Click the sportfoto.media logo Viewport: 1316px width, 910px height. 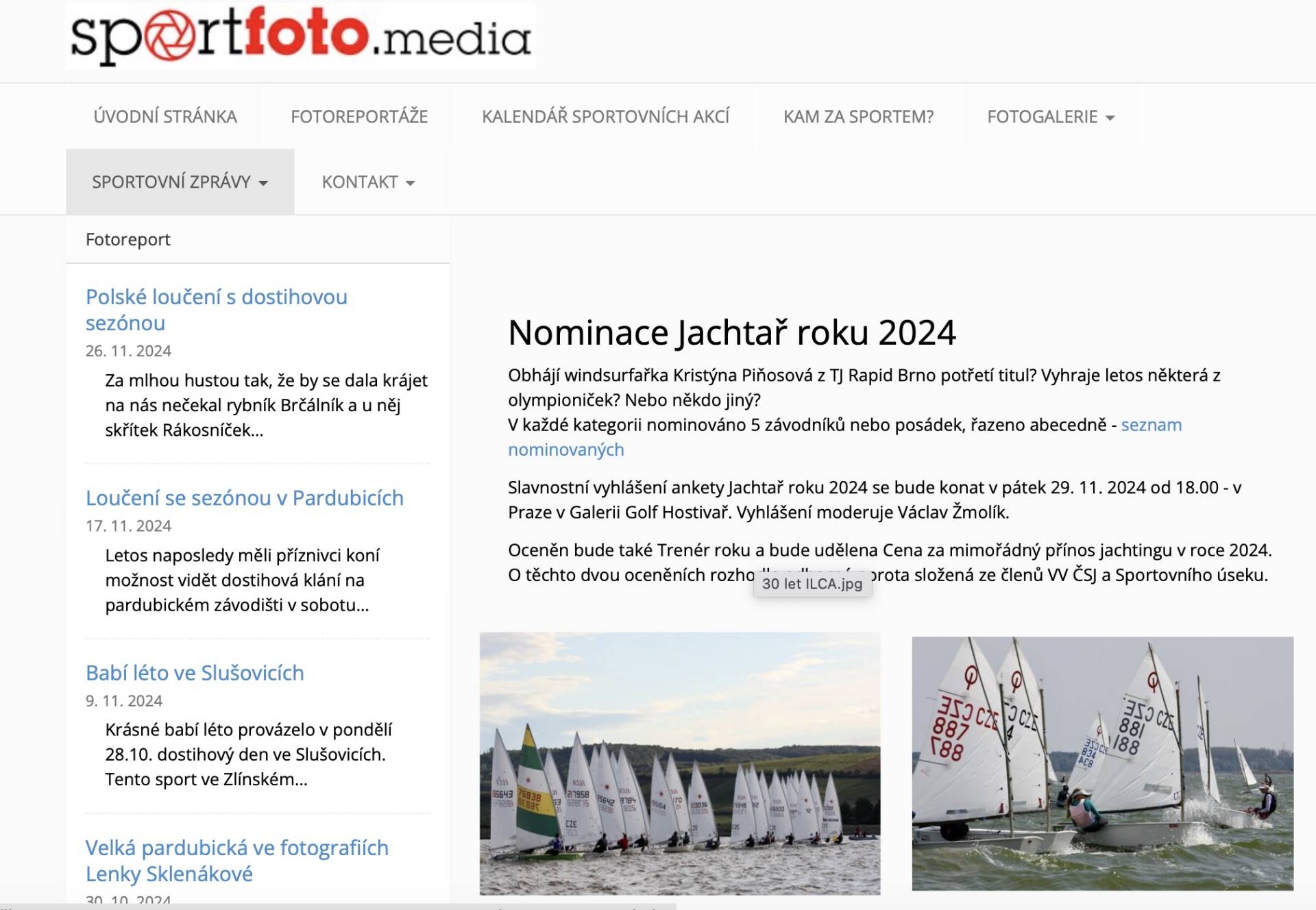pos(300,36)
